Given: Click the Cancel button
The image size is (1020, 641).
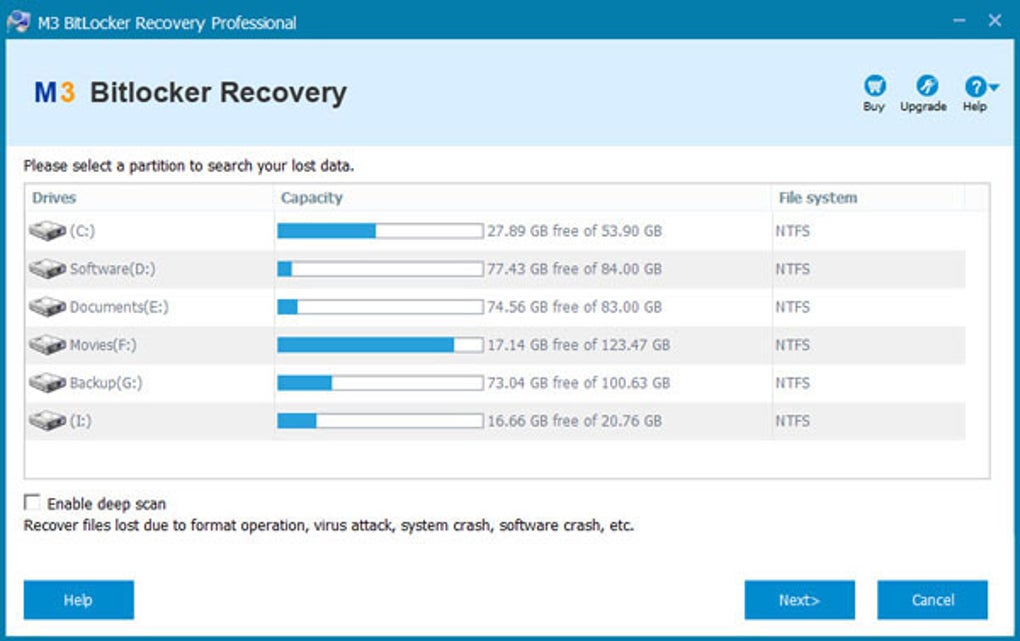Looking at the screenshot, I should [932, 600].
